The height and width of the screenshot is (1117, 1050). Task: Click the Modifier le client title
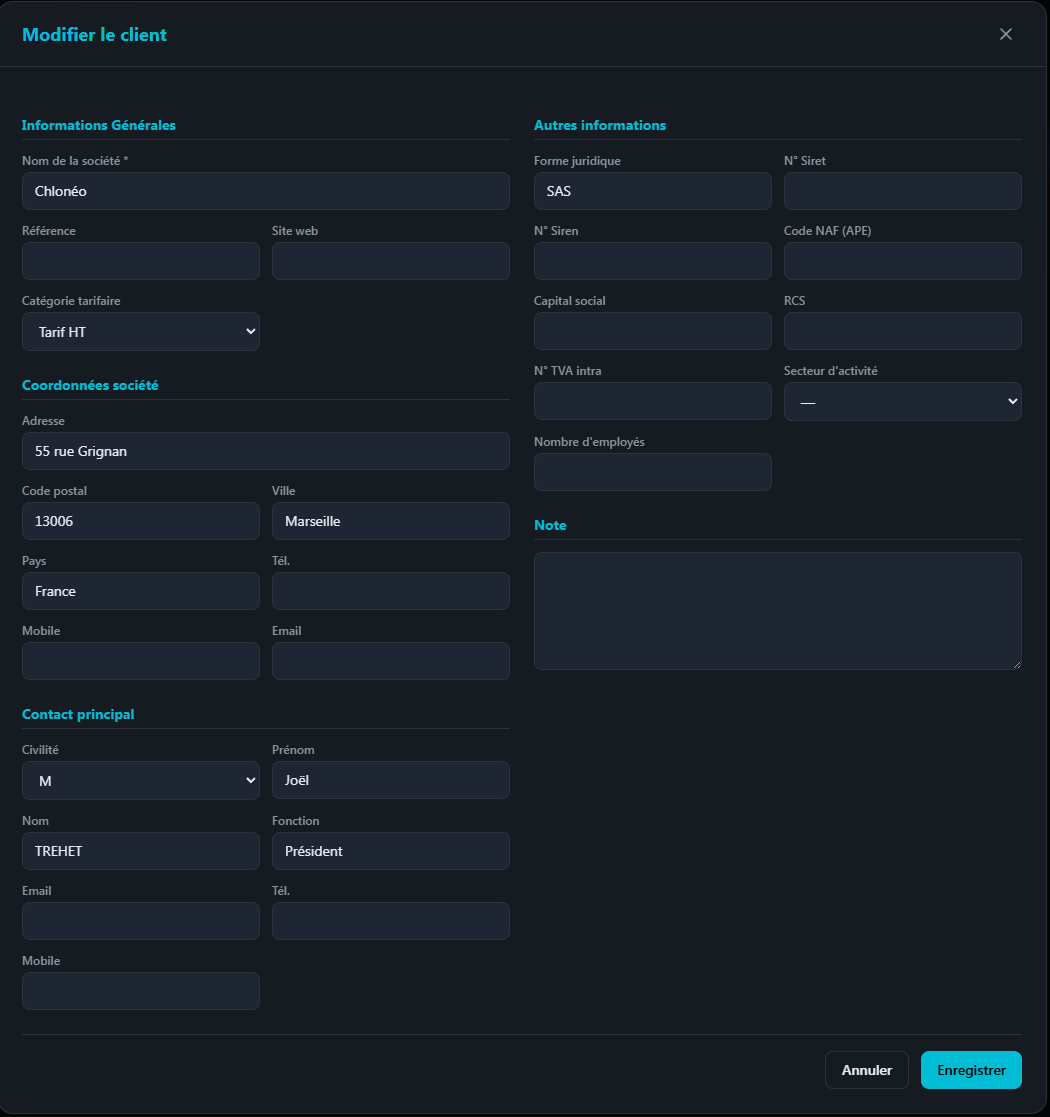(x=94, y=34)
